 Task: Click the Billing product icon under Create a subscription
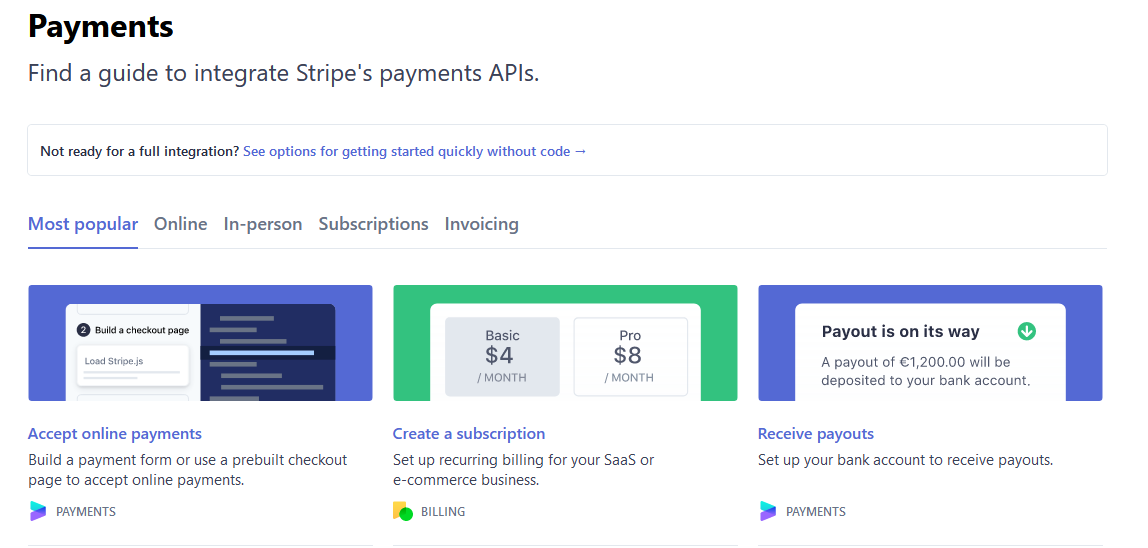pyautogui.click(x=403, y=511)
